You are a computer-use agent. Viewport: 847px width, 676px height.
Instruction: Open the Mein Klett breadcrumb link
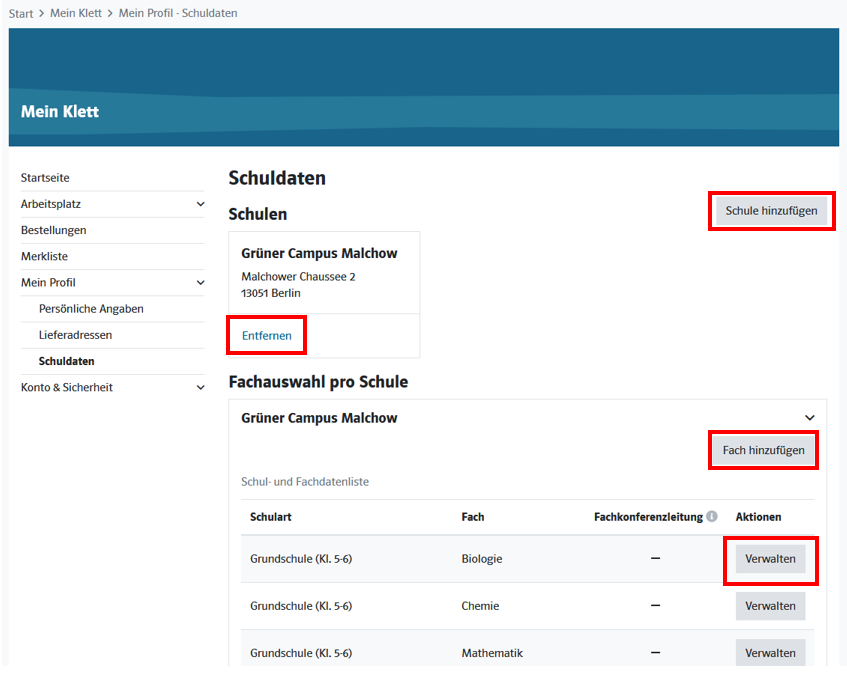pos(76,13)
